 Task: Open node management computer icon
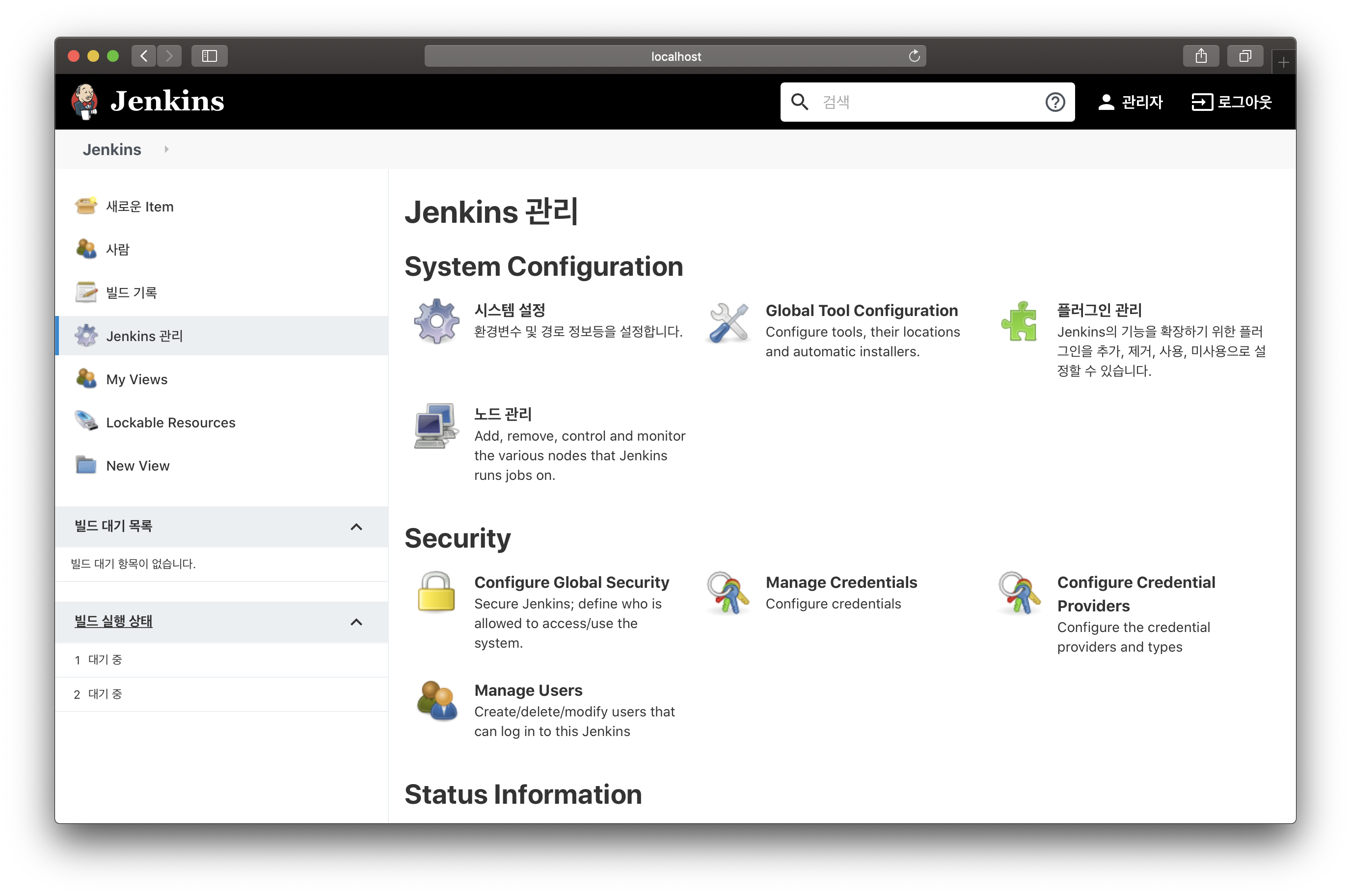436,426
